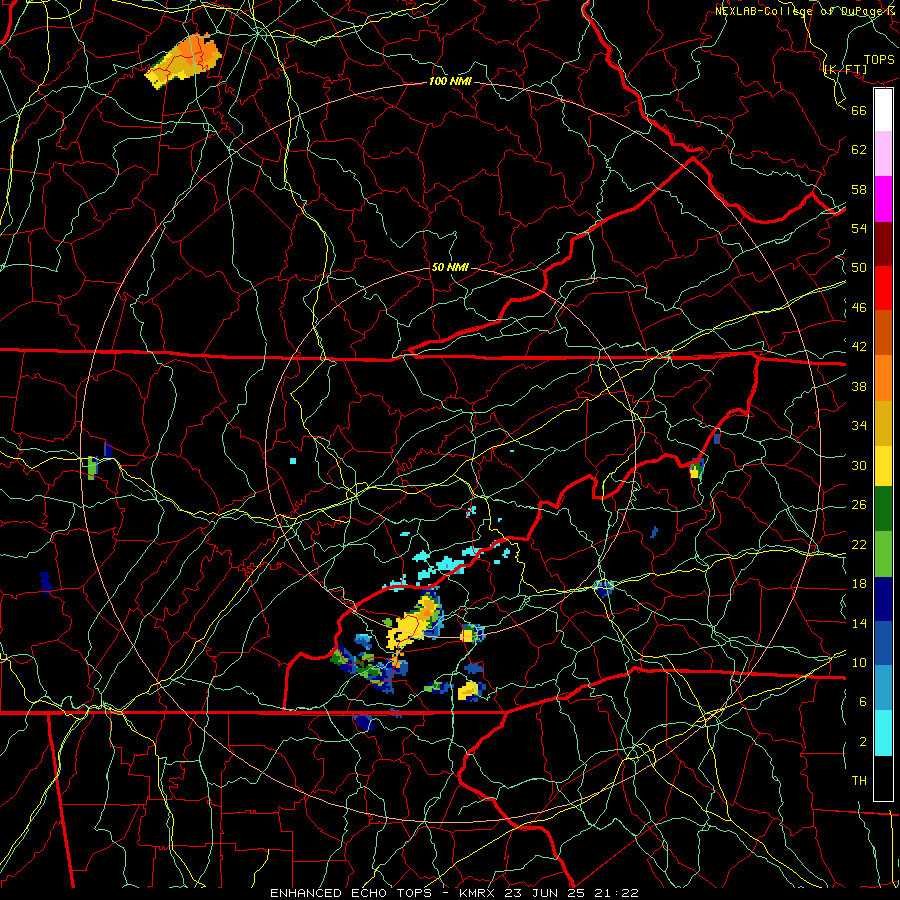Click legend number 30

(859, 465)
